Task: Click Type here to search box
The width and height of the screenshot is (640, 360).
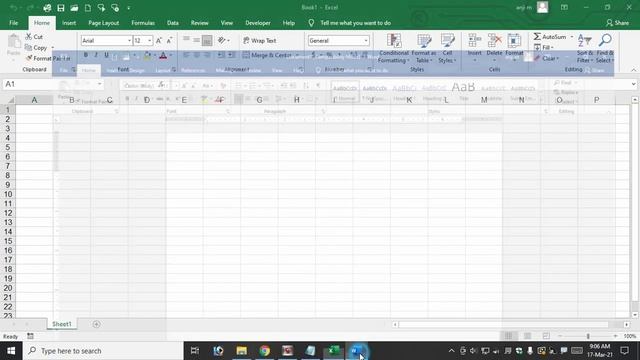Action: [x=103, y=351]
